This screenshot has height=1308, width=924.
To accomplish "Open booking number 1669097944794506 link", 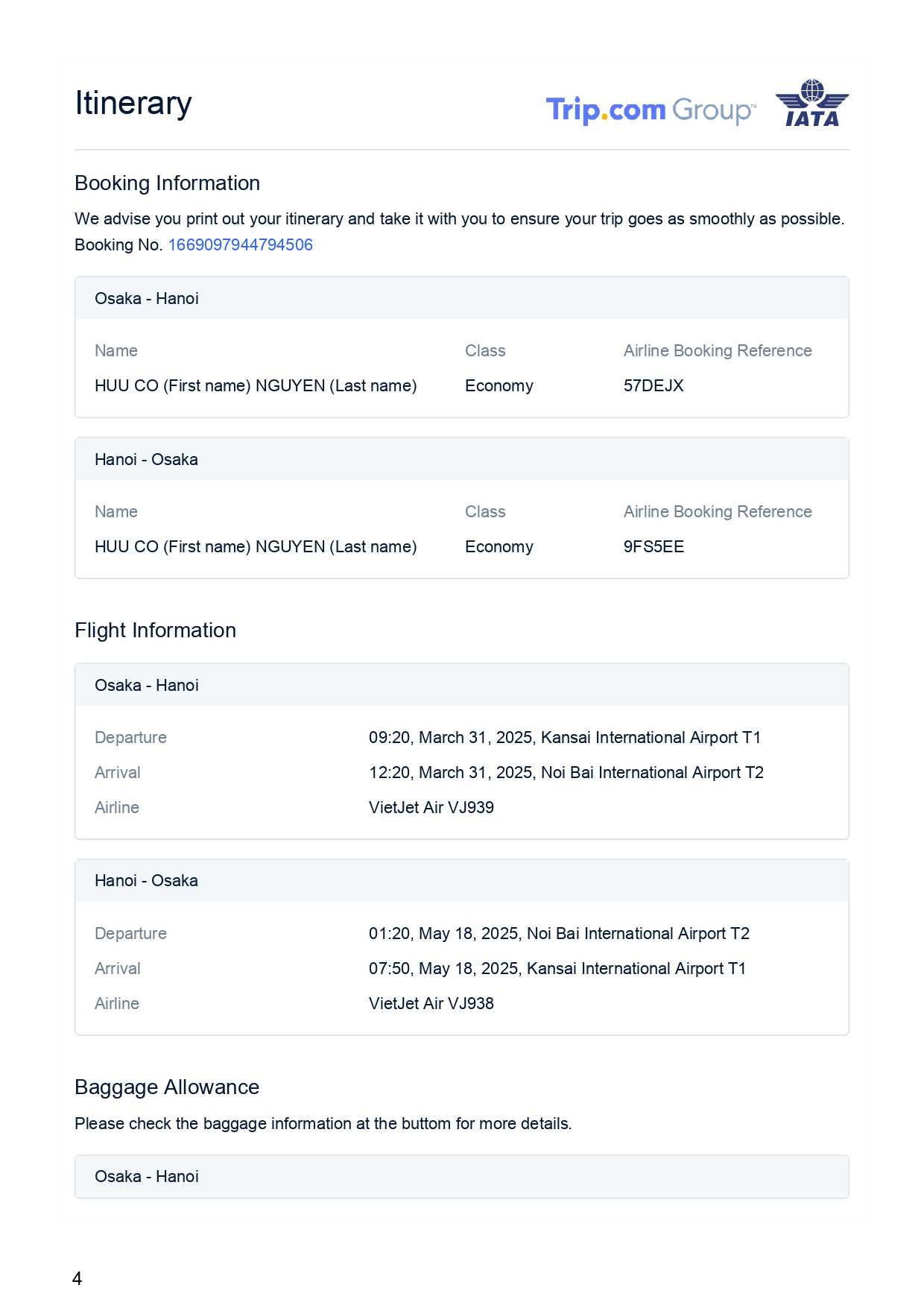I will point(240,245).
